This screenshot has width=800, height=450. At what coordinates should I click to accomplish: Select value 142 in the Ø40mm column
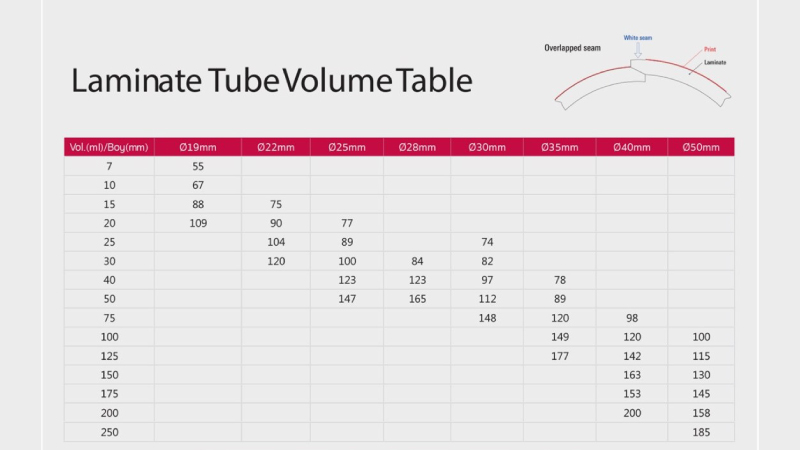coord(632,356)
